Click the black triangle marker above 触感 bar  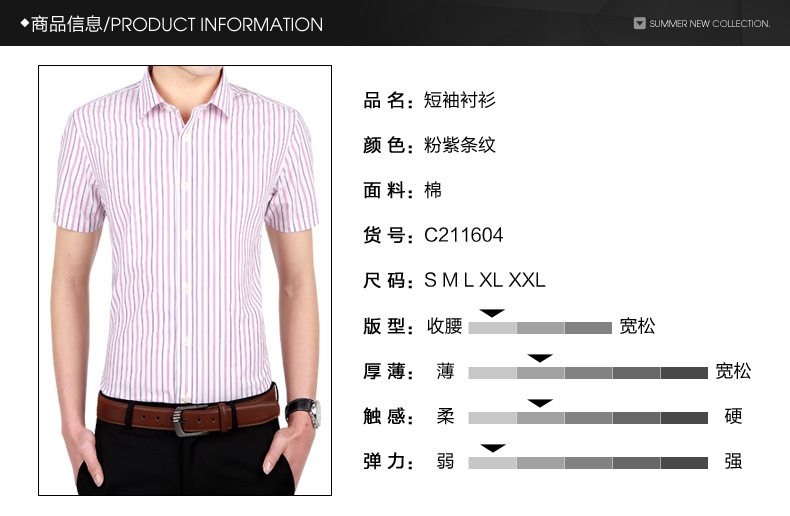[x=540, y=403]
